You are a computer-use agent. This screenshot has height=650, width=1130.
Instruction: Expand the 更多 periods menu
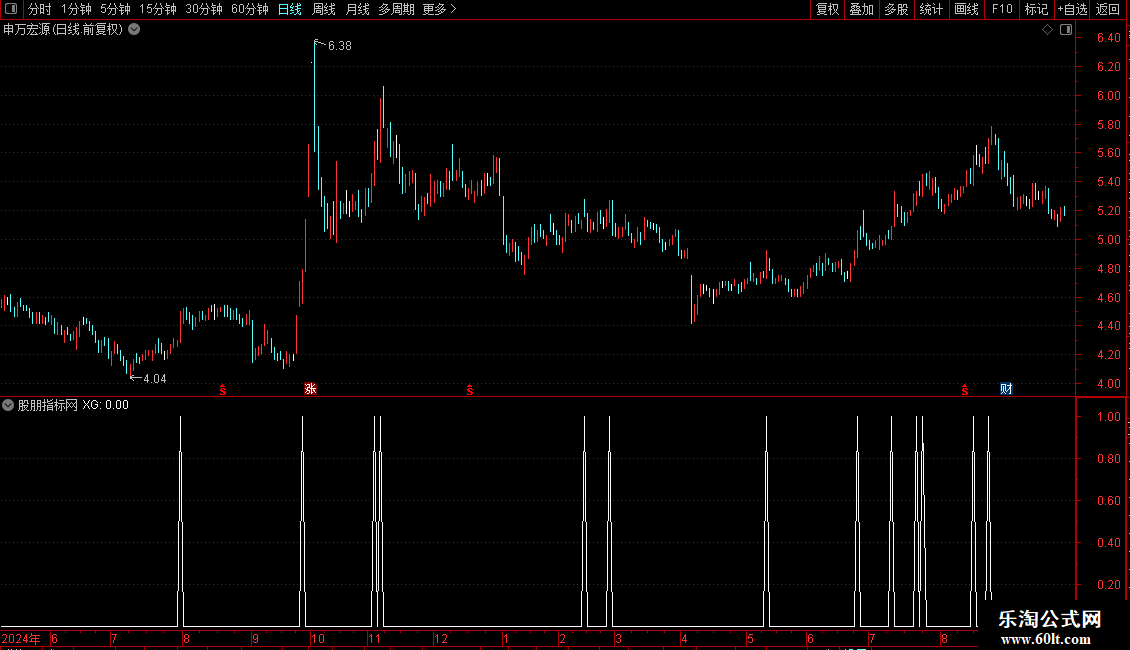pos(440,9)
